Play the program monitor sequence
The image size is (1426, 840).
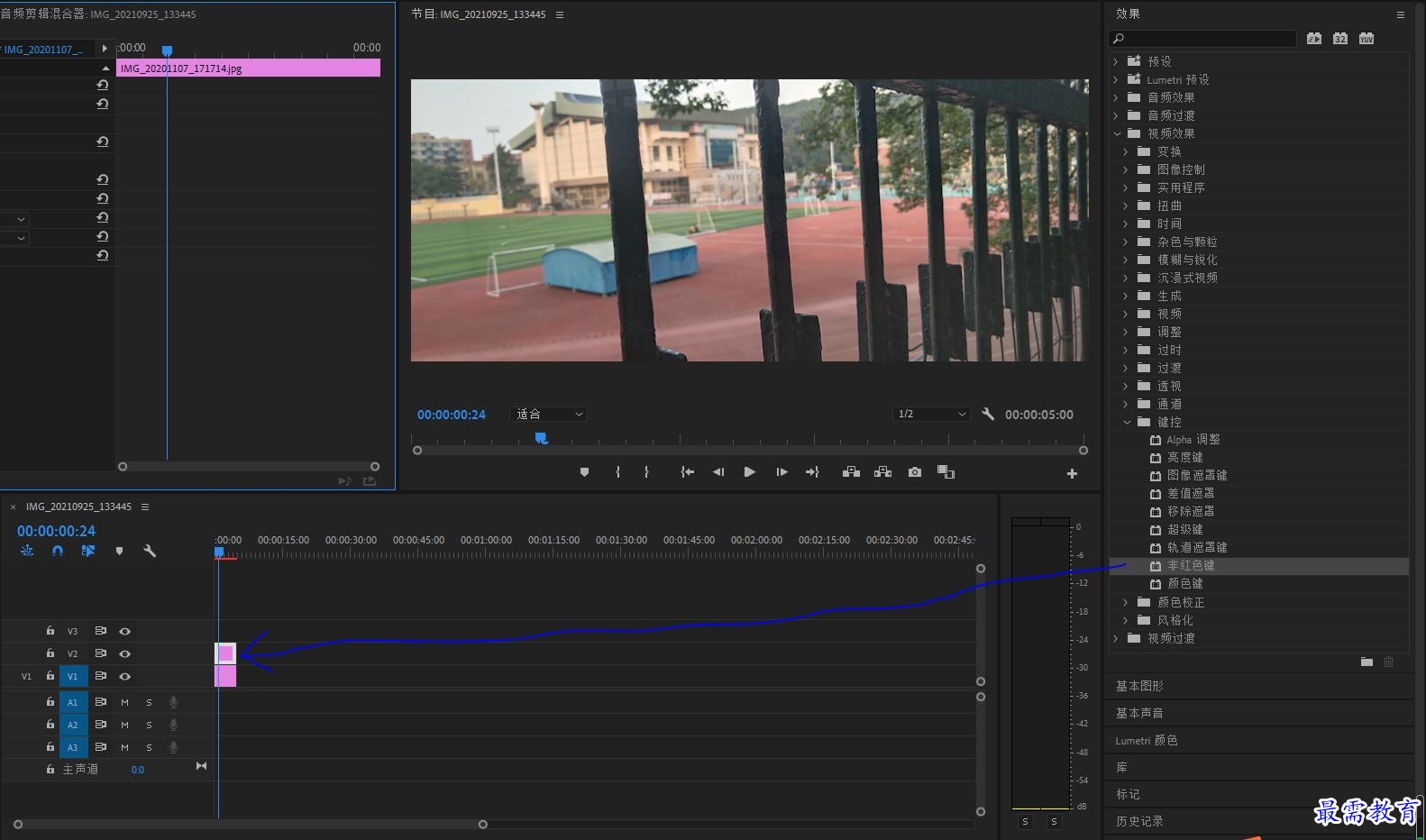[x=749, y=472]
